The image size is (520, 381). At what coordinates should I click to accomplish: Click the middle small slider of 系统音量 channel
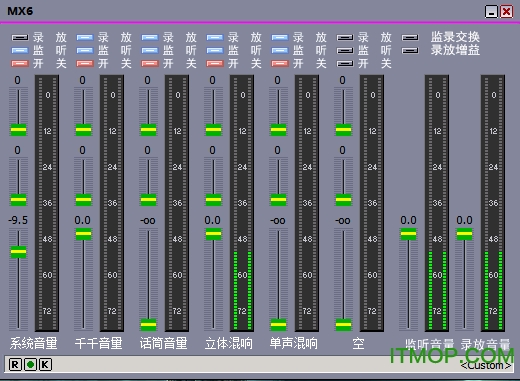click(x=18, y=200)
